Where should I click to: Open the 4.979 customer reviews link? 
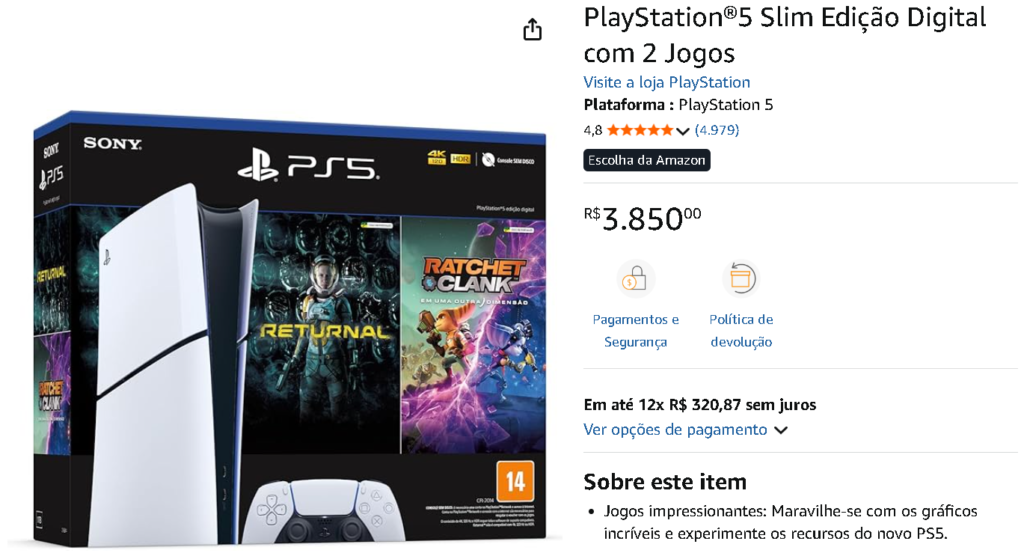[717, 130]
